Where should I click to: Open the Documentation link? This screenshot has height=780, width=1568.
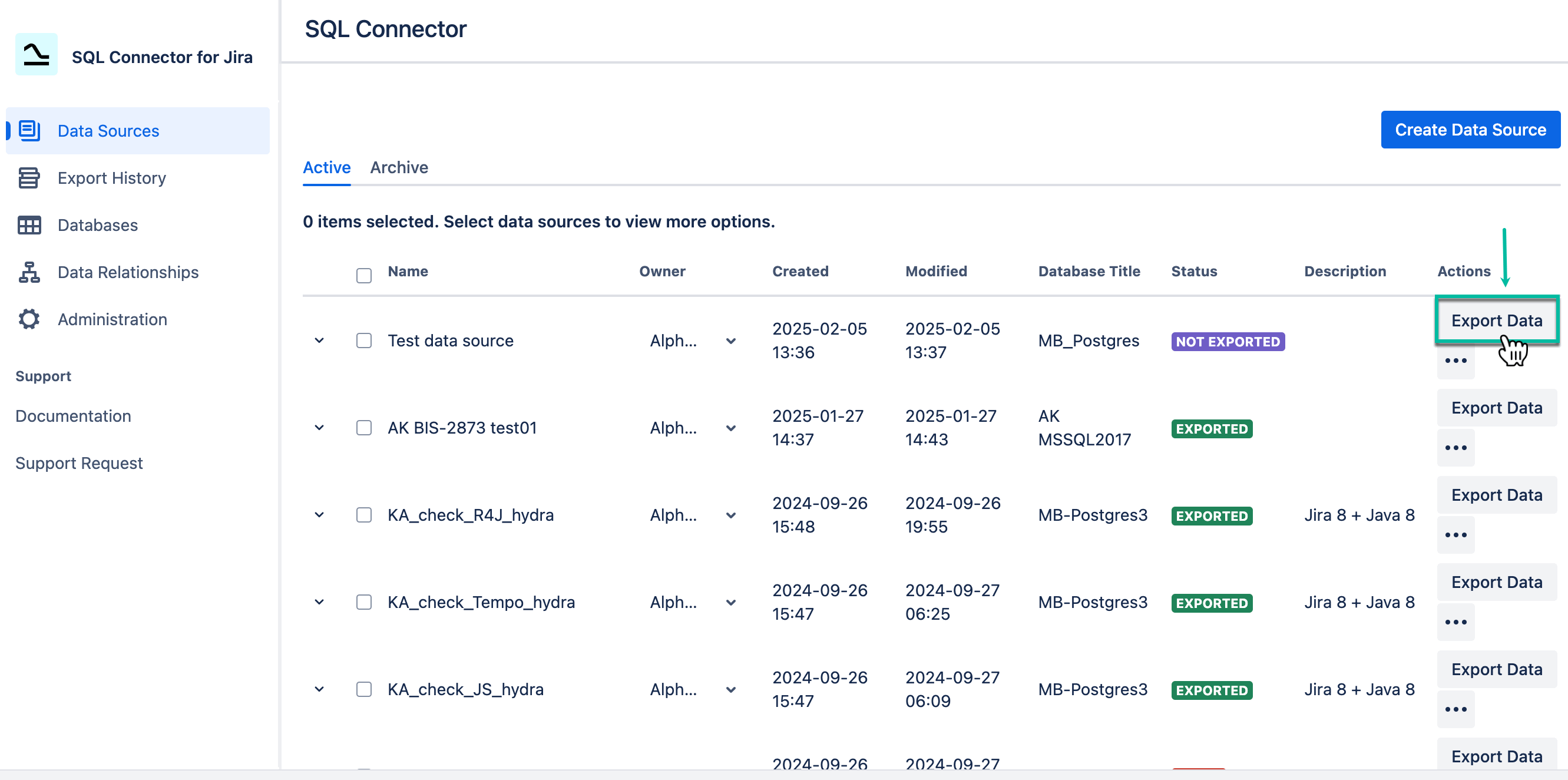tap(73, 416)
